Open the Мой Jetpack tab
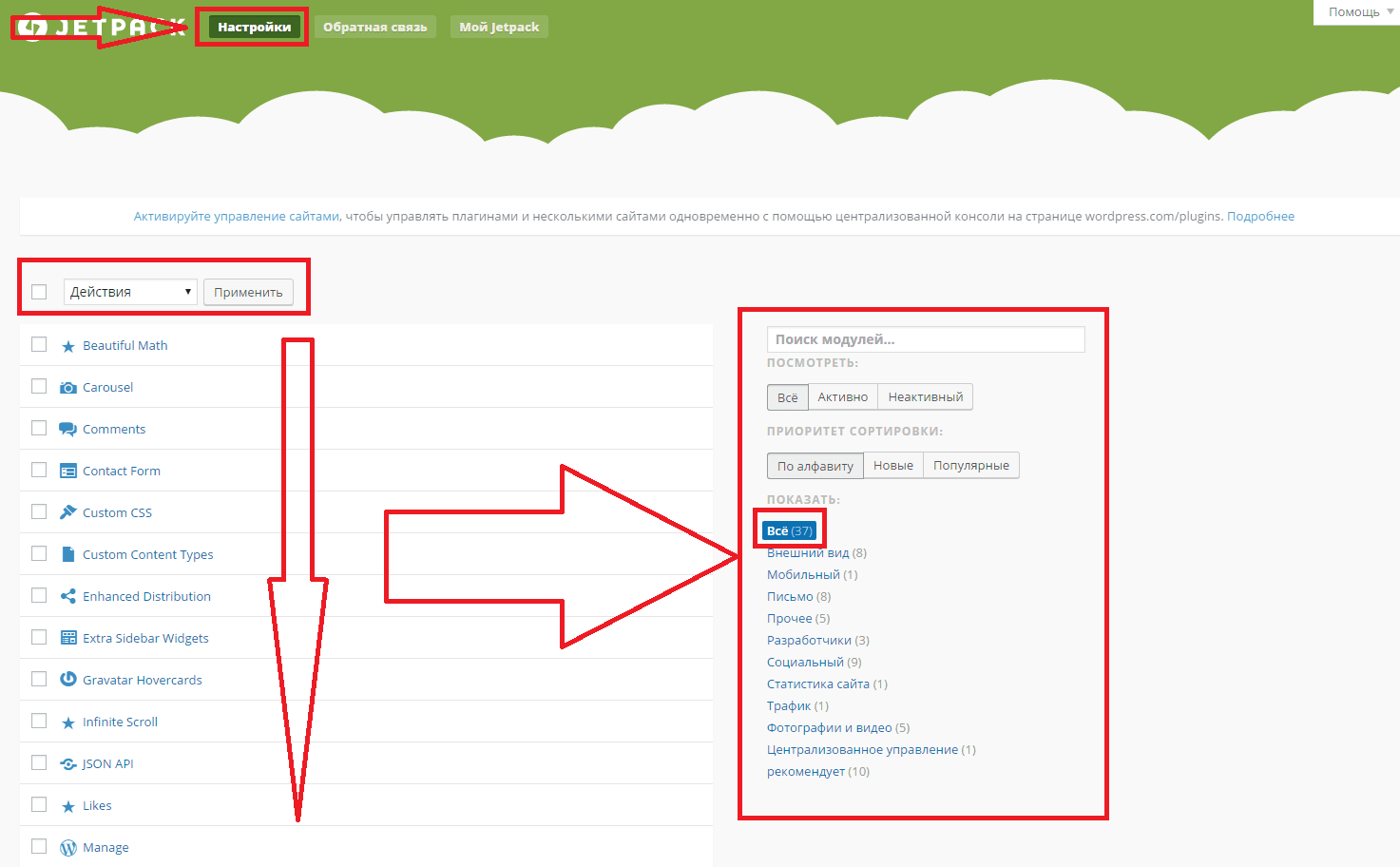The height and width of the screenshot is (867, 1400). click(x=499, y=27)
